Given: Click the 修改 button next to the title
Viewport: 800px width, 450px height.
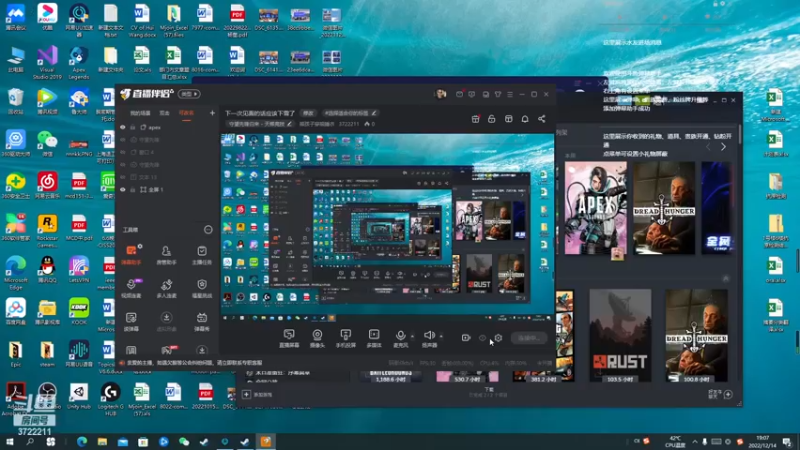Looking at the screenshot, I should [308, 113].
